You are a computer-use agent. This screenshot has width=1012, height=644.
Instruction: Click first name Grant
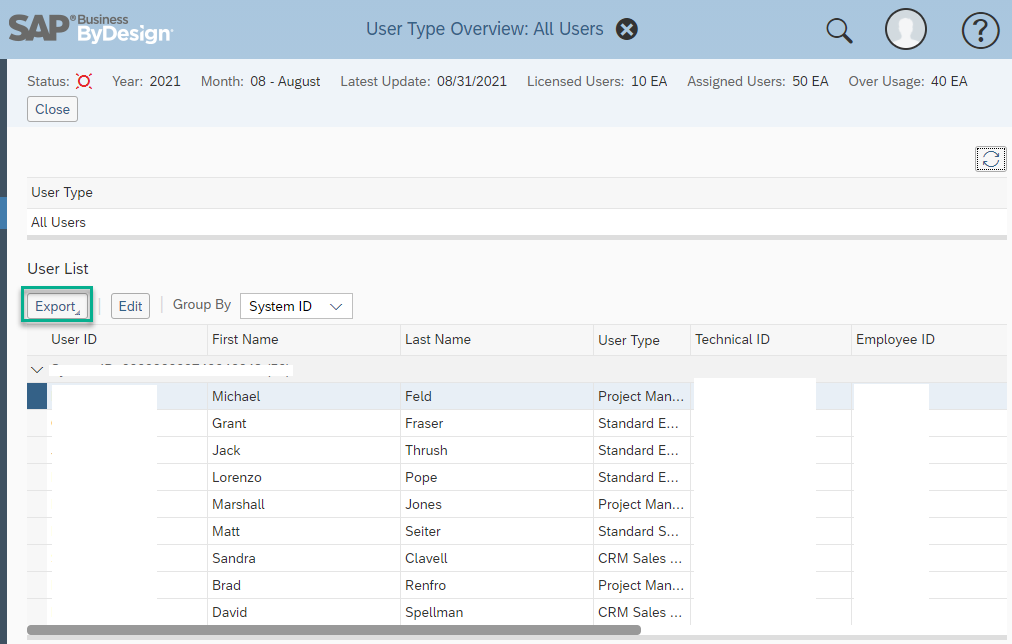coord(229,423)
